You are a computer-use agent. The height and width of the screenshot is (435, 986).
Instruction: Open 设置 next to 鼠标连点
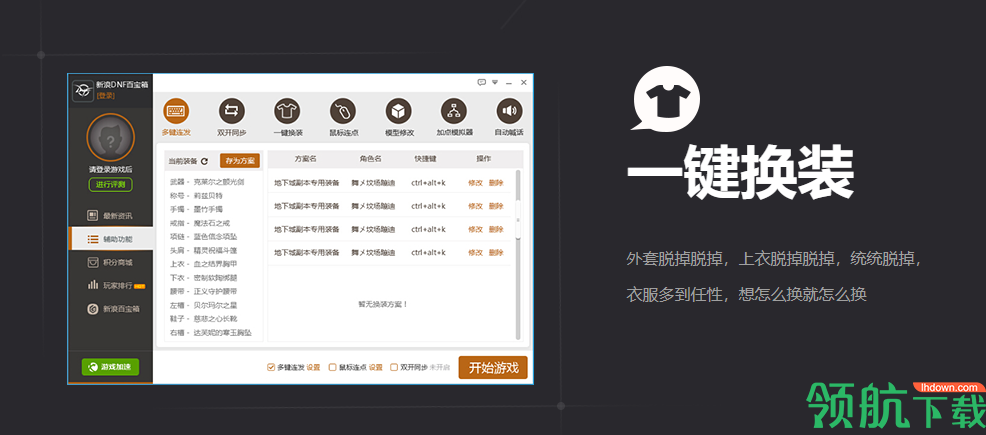(375, 367)
